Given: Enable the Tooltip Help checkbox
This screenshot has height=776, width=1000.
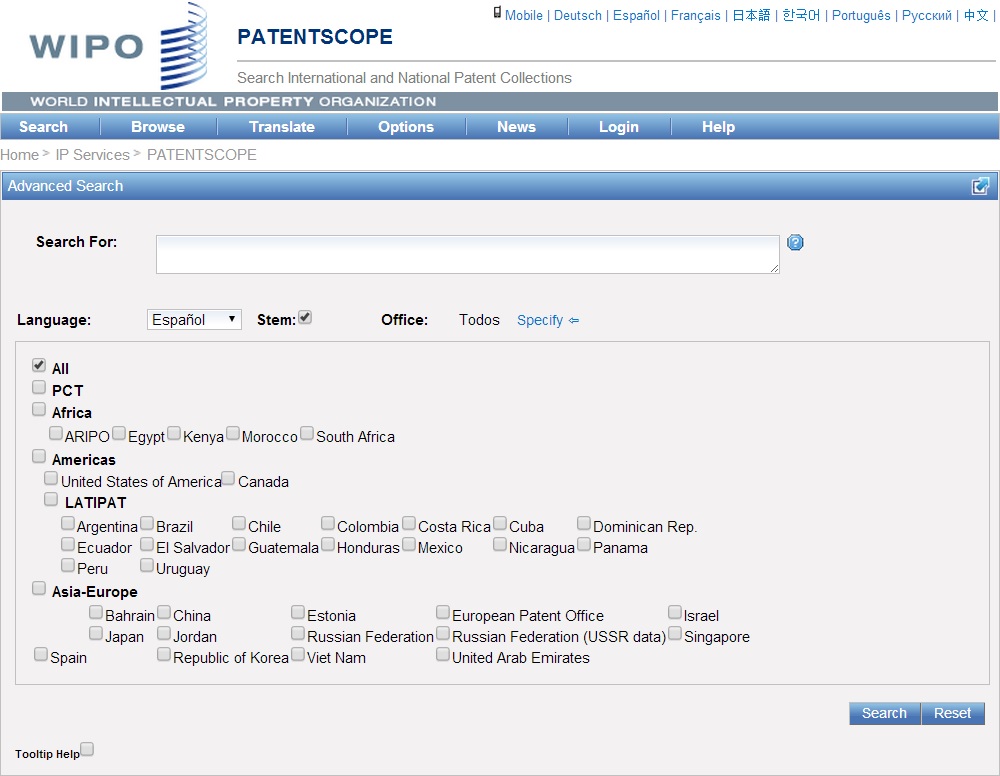Looking at the screenshot, I should [87, 749].
